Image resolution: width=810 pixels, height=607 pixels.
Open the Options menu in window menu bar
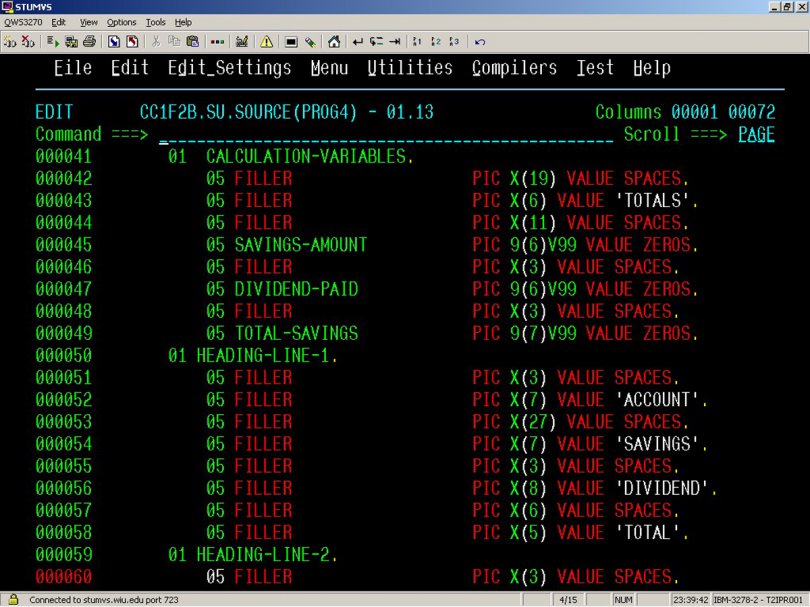point(121,22)
